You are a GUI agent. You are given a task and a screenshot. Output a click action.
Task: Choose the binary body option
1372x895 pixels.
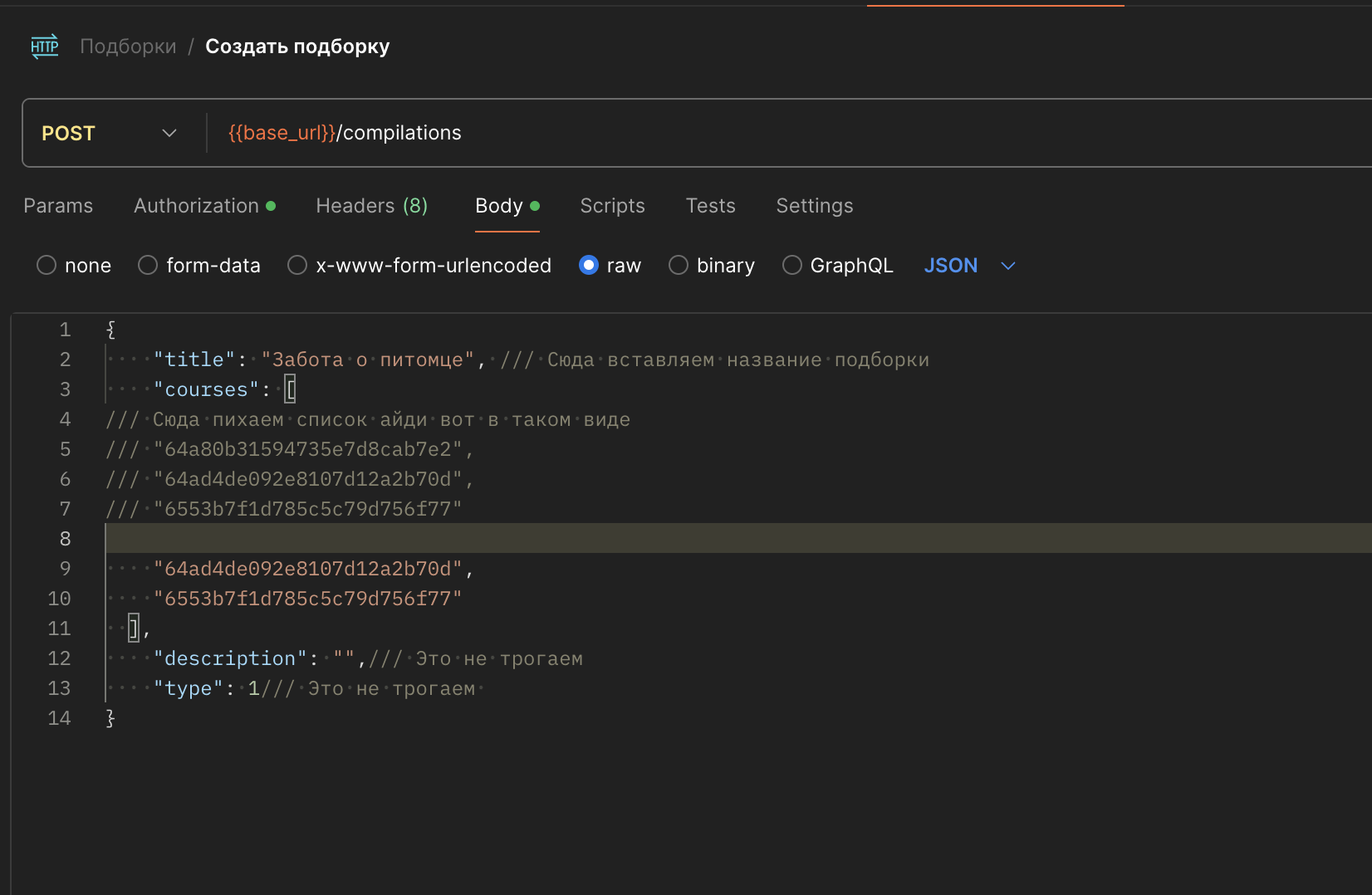(x=679, y=266)
